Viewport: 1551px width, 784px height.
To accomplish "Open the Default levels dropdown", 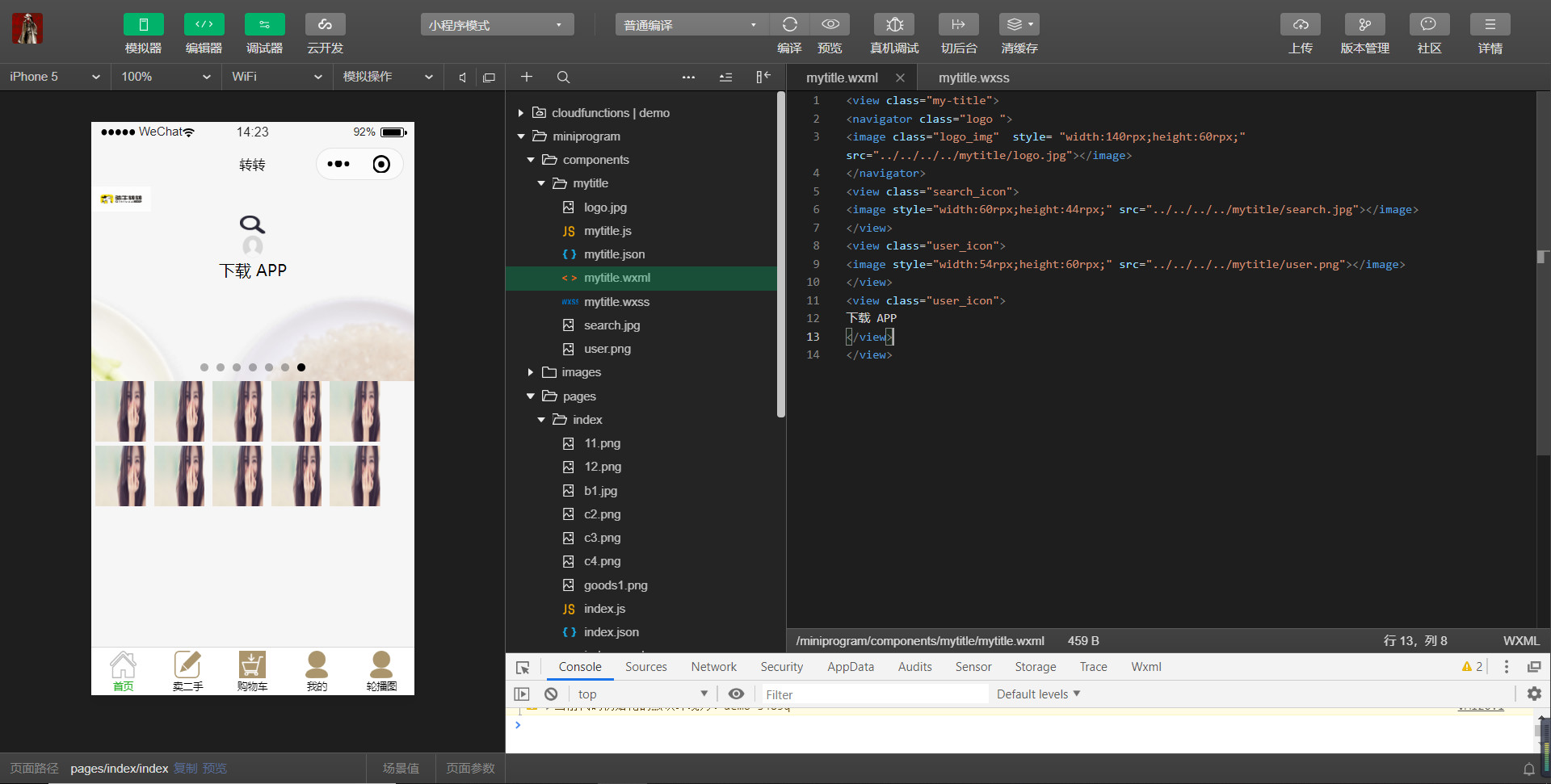I will (x=1038, y=694).
